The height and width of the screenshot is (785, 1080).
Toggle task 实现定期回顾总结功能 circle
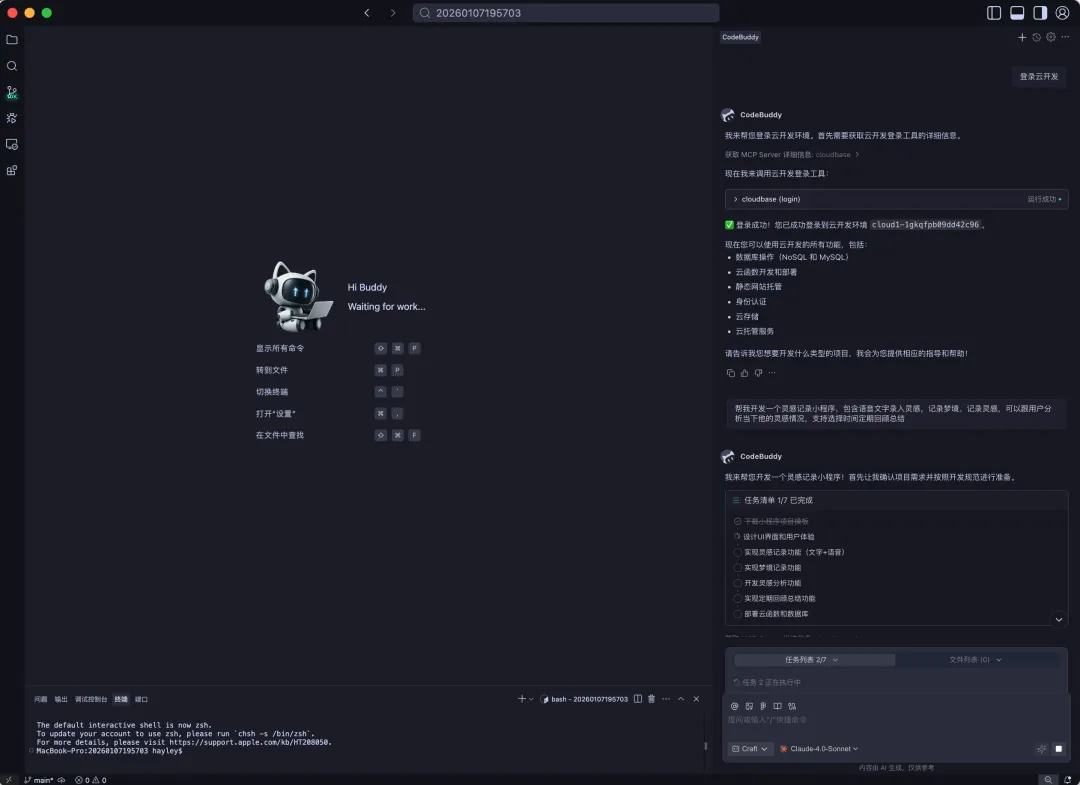(738, 599)
